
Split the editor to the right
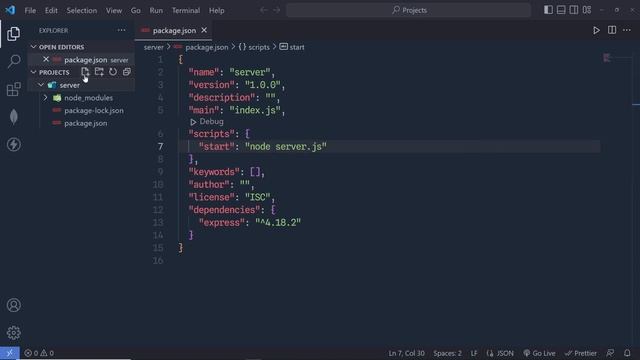(x=612, y=30)
